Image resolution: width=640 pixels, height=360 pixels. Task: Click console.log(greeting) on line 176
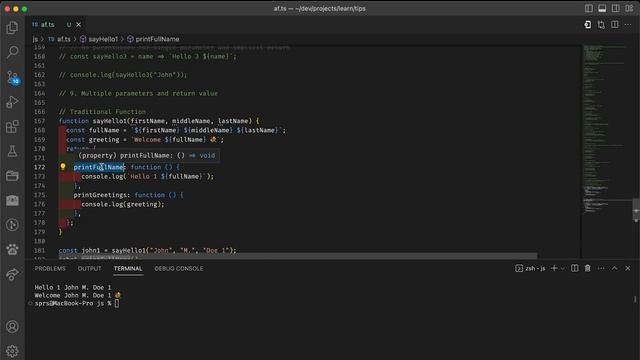pyautogui.click(x=122, y=204)
